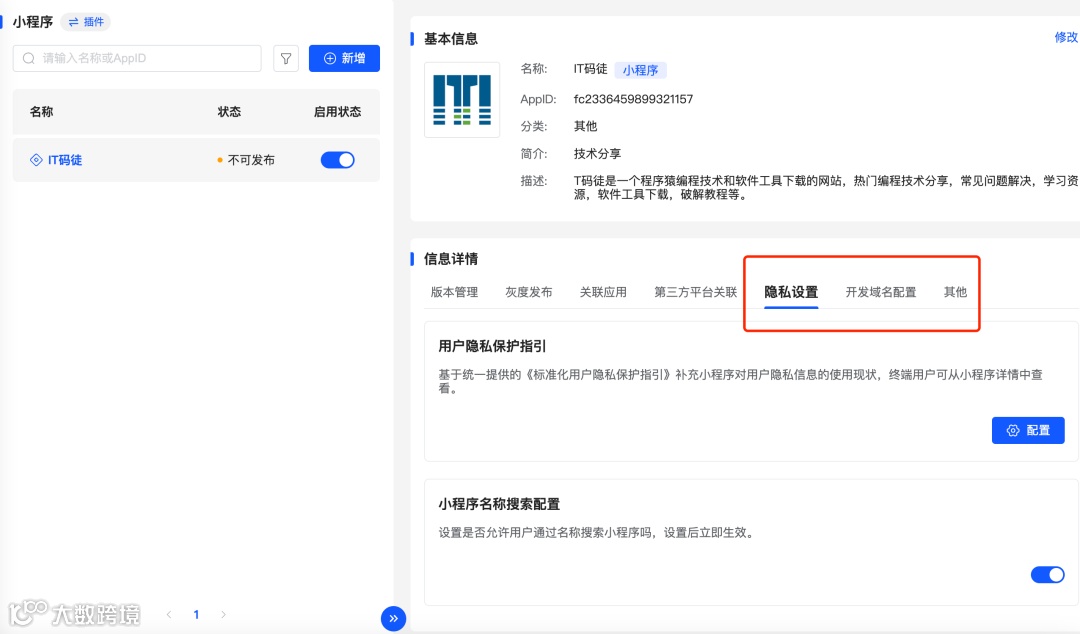Toggle the name search configuration switch
Image resolution: width=1080 pixels, height=634 pixels.
1048,575
